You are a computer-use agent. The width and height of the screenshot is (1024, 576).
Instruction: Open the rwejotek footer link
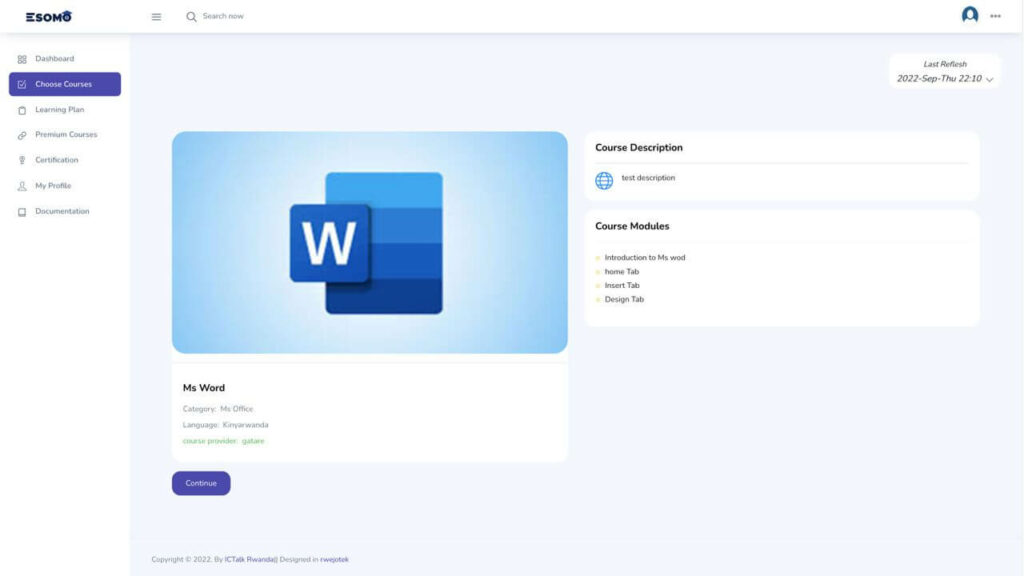[x=334, y=559]
